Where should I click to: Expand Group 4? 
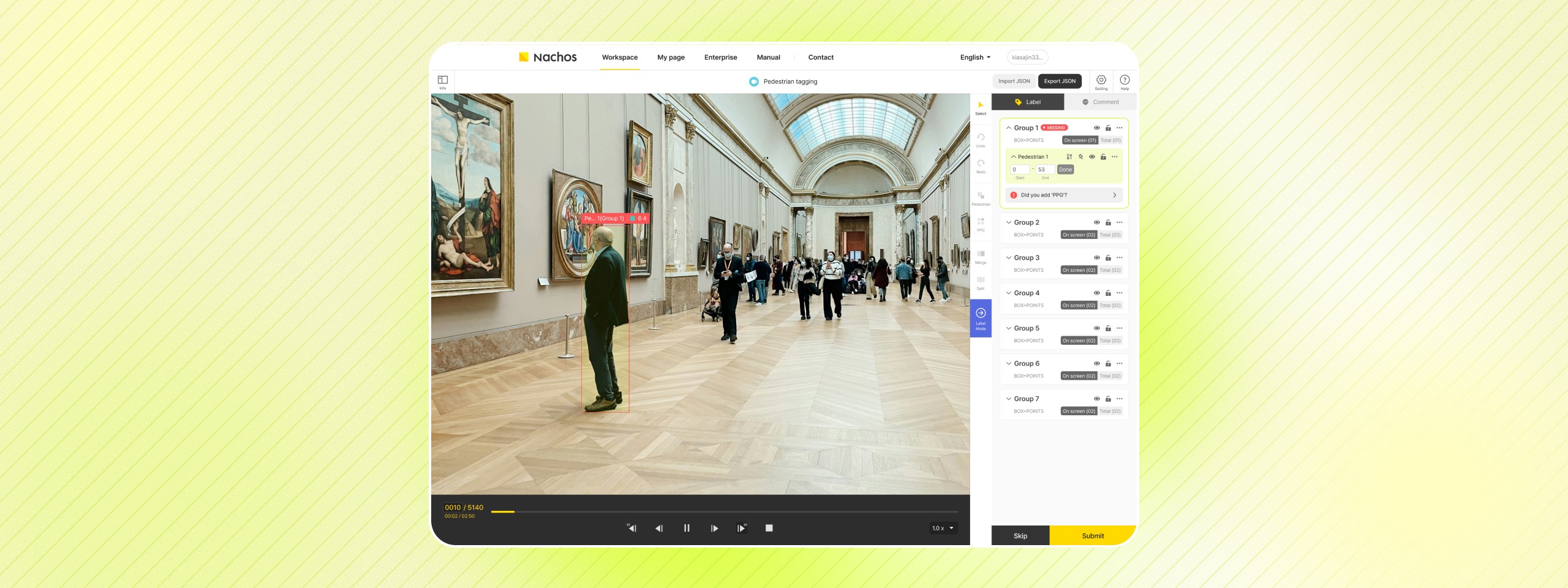click(x=1009, y=293)
